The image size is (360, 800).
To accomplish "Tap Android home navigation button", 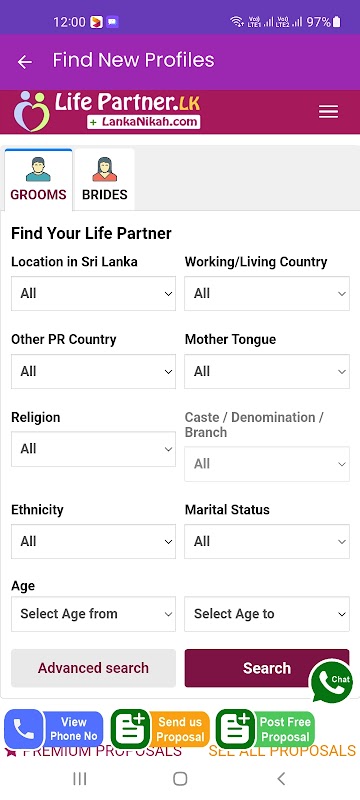I will coord(180,779).
